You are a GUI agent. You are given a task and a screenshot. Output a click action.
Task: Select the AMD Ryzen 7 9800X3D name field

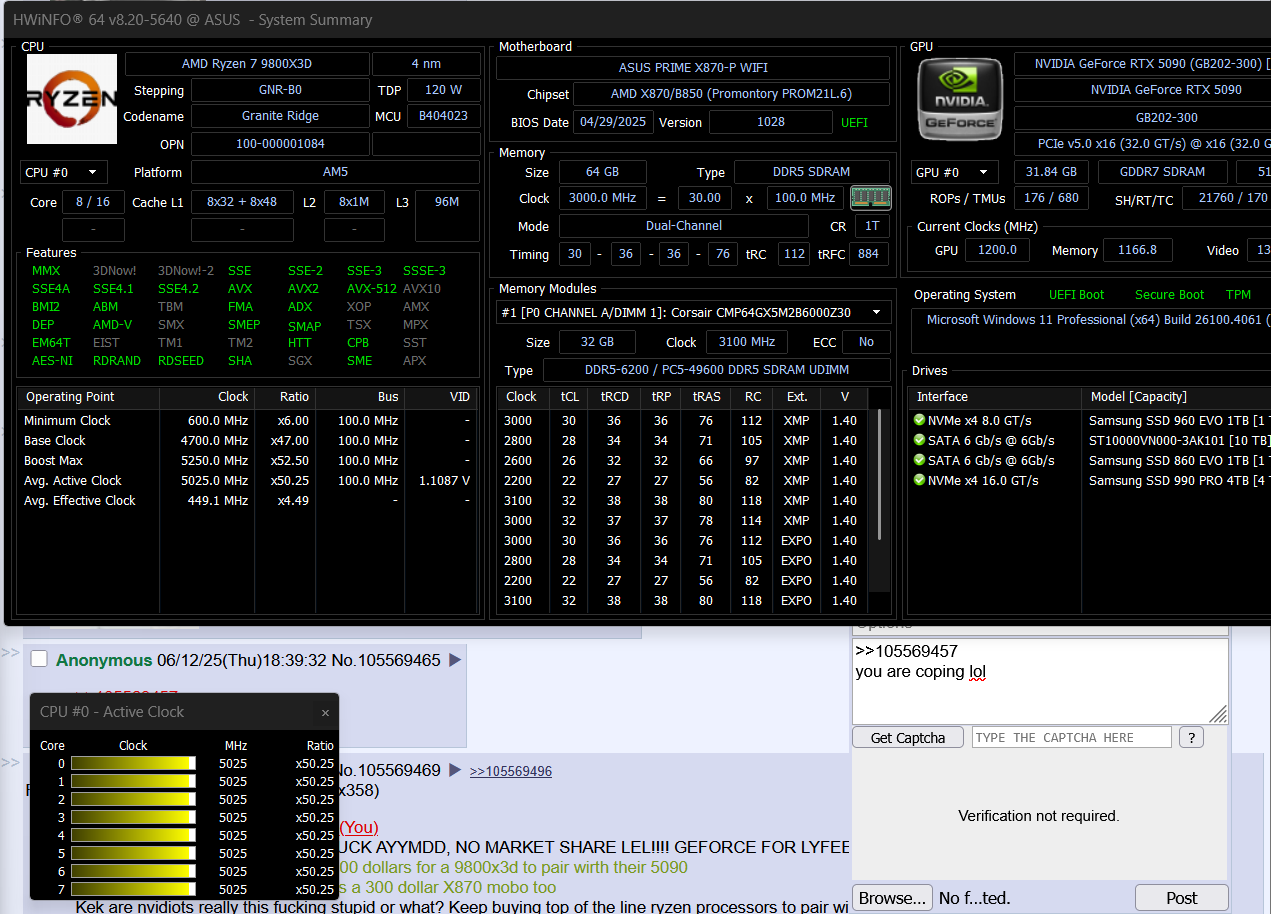(246, 64)
